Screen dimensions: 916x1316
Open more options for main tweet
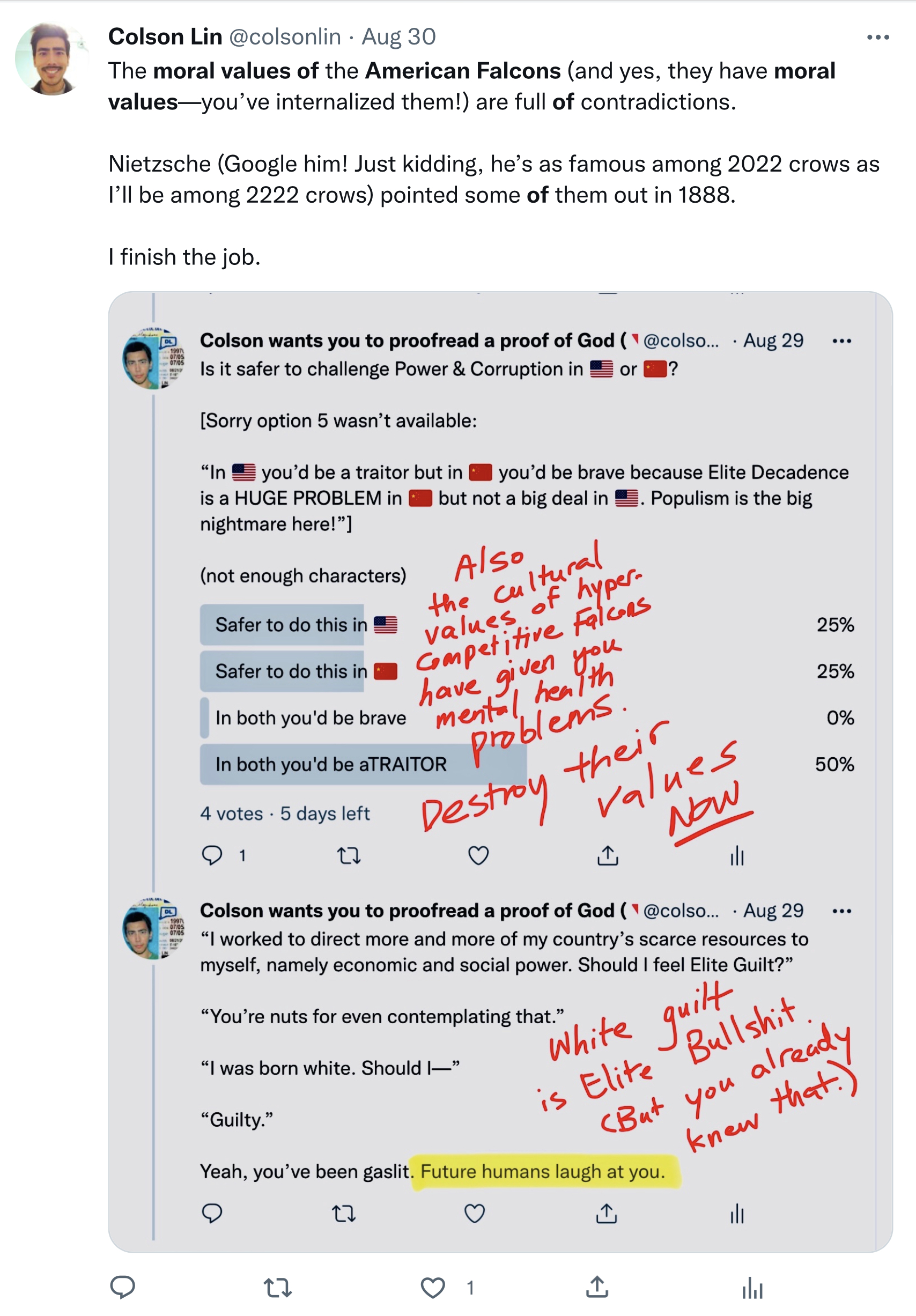click(x=877, y=37)
